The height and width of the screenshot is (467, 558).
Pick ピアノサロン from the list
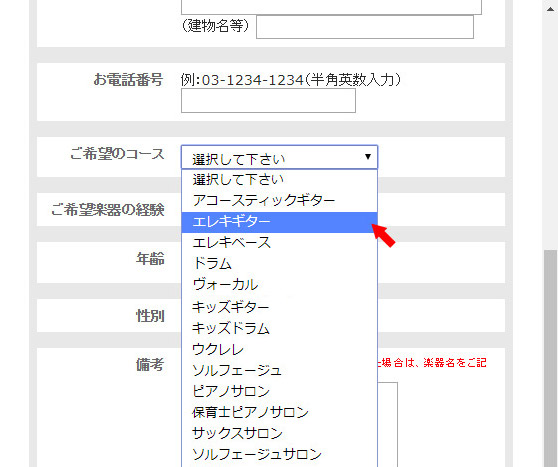coord(279,392)
